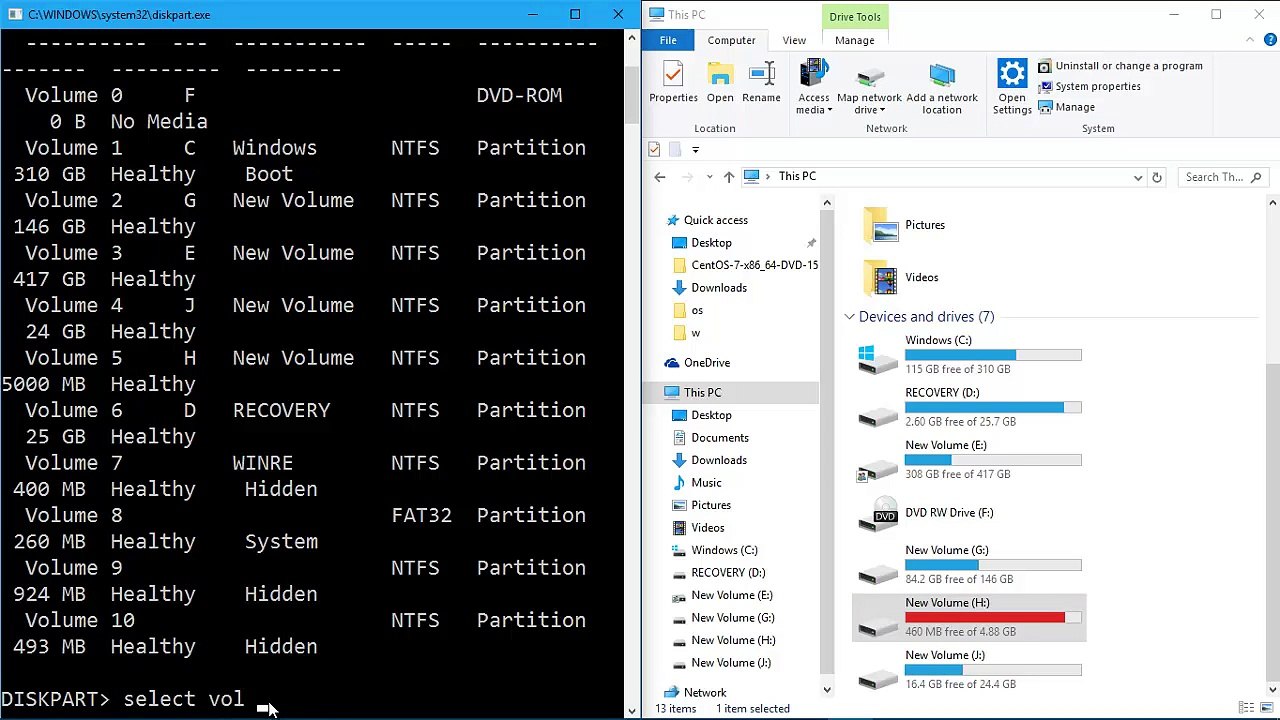Click Add a network location

click(x=942, y=87)
